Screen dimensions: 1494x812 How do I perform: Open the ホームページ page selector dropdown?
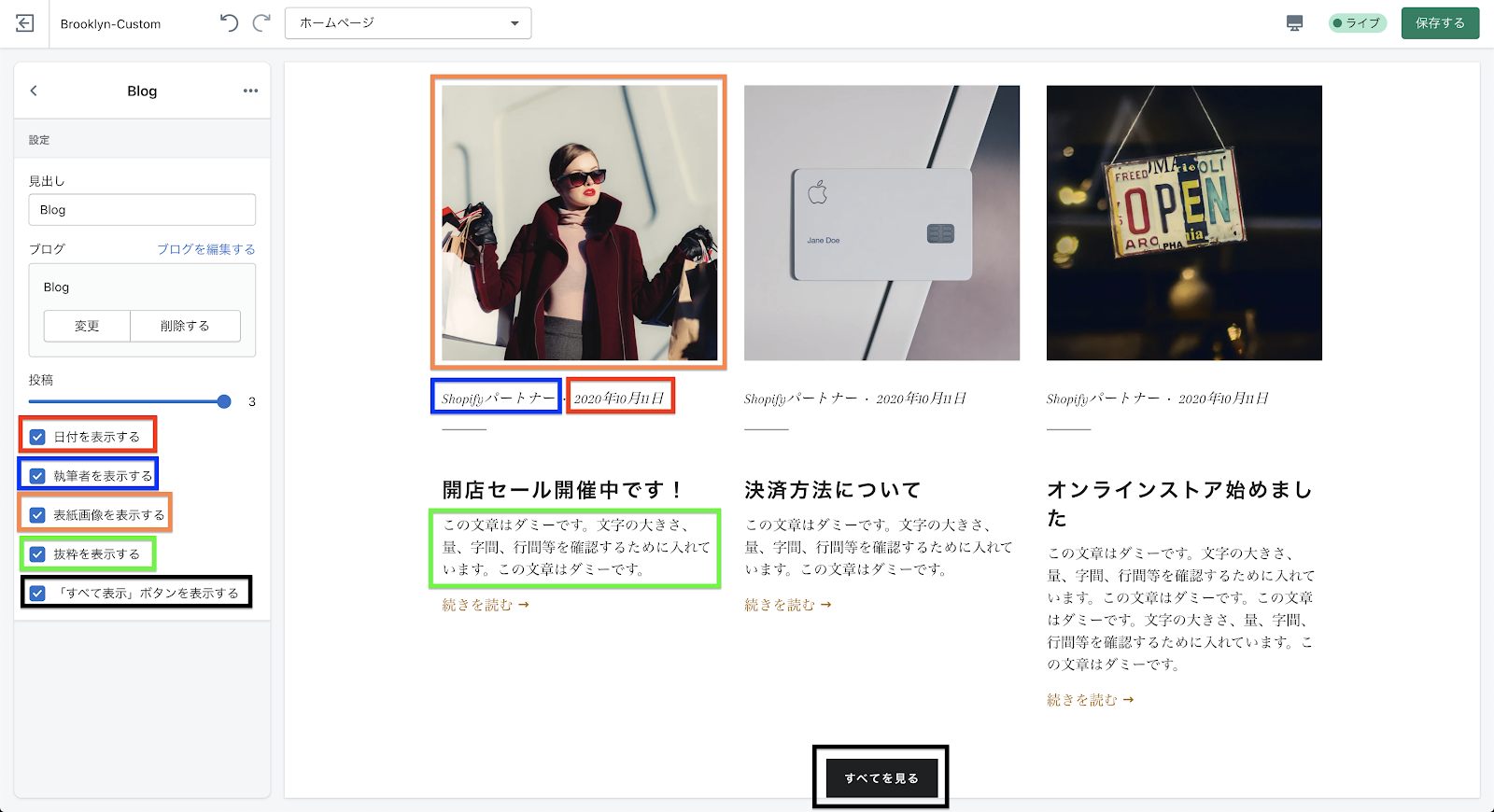pos(408,23)
